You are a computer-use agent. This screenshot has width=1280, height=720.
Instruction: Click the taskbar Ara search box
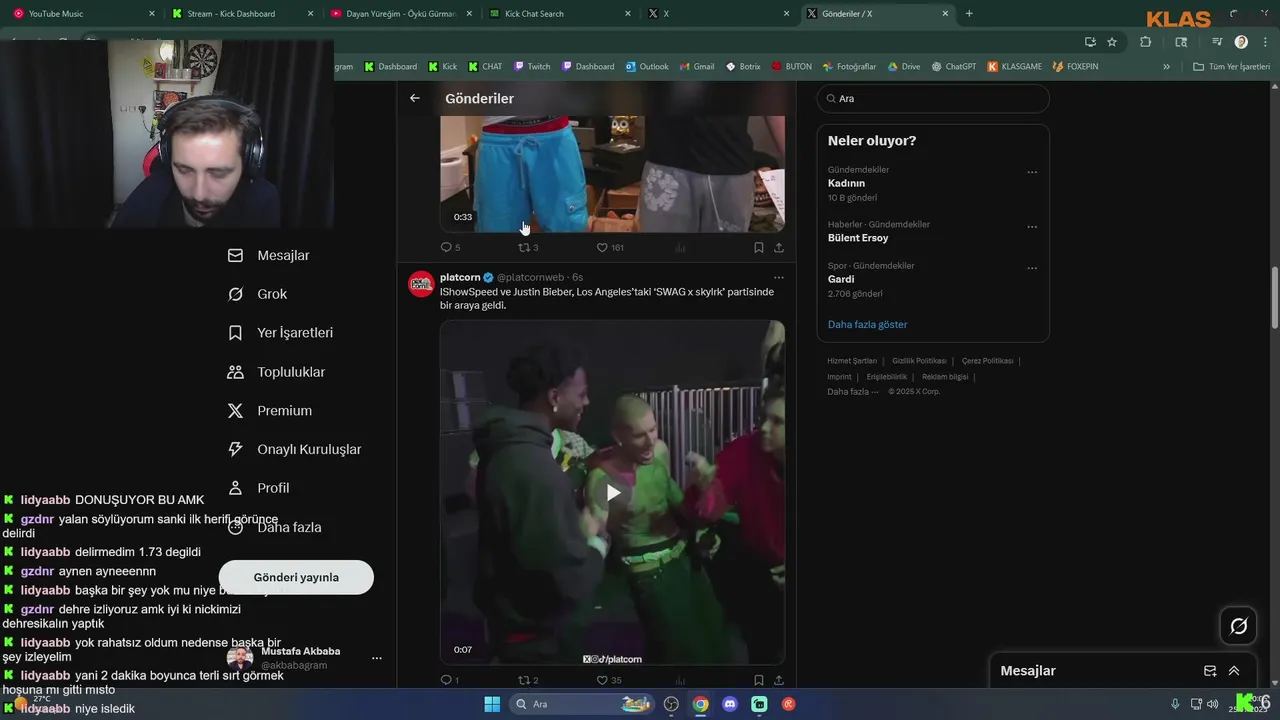pyautogui.click(x=583, y=704)
